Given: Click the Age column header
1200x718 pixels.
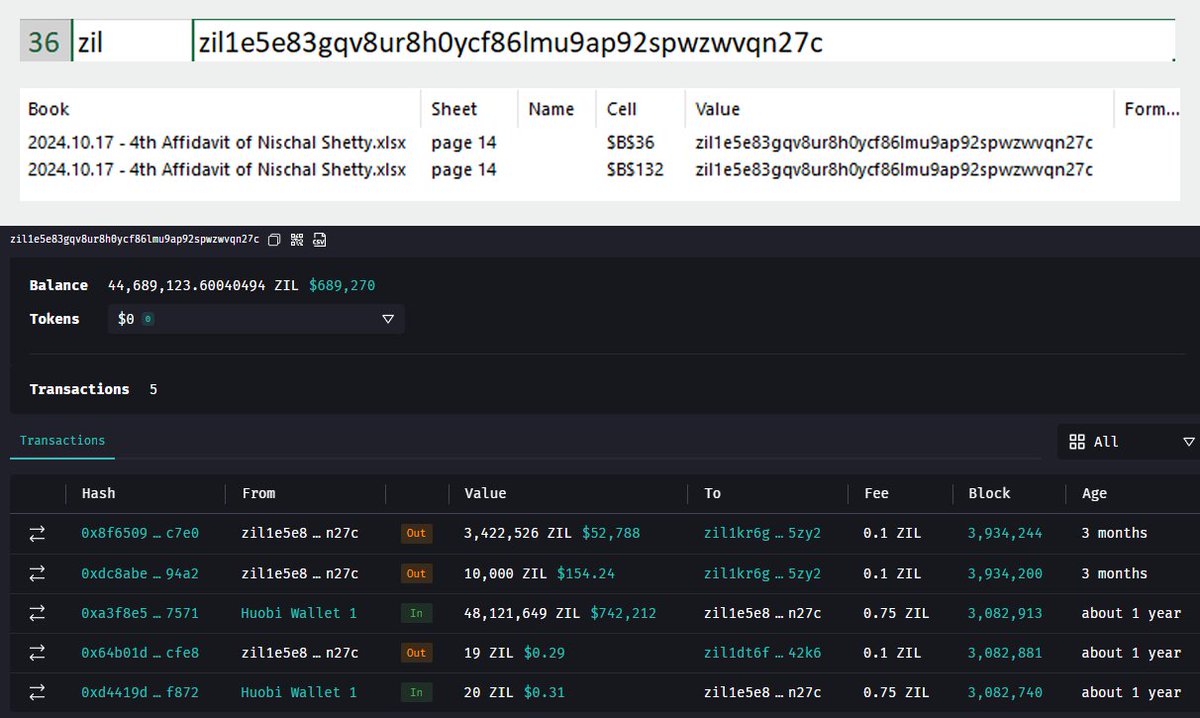Looking at the screenshot, I should click(x=1094, y=493).
